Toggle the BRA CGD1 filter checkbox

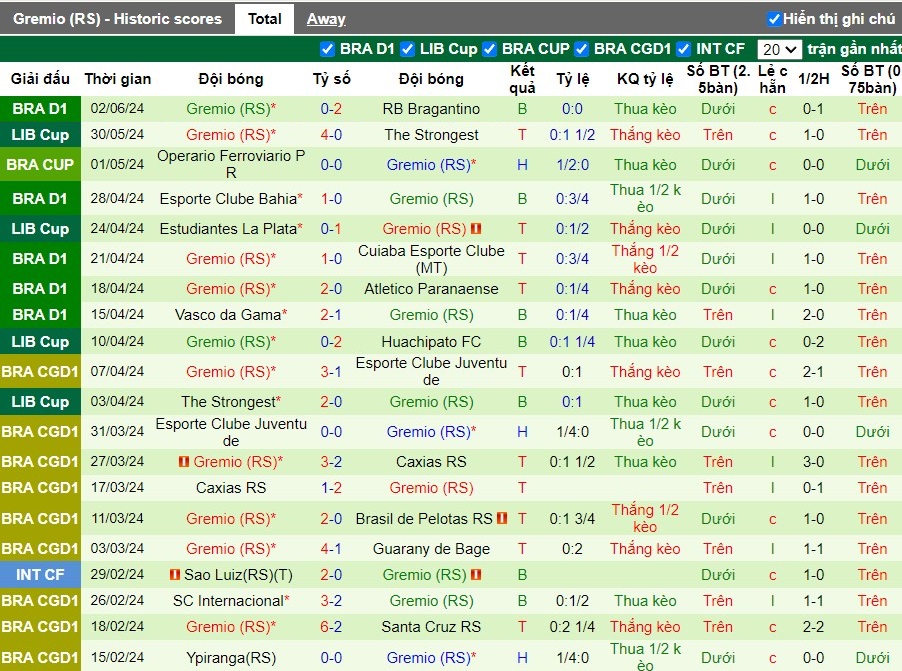click(582, 49)
